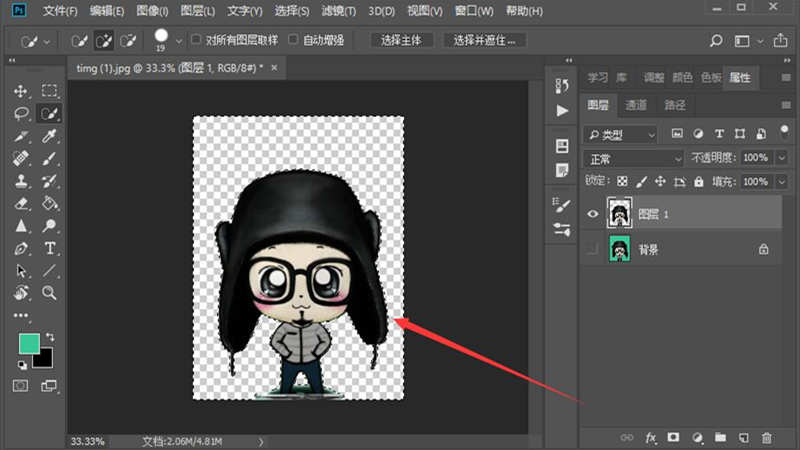Choose Subtract from Selection mode
This screenshot has height=450, width=800.
click(x=128, y=41)
